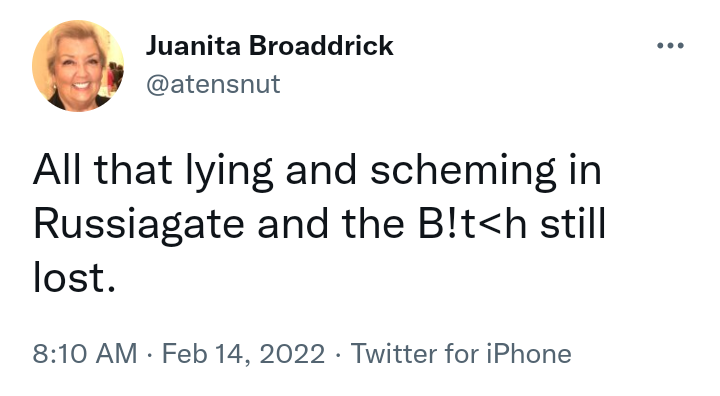Click the word scheming in the tweet

click(x=463, y=170)
